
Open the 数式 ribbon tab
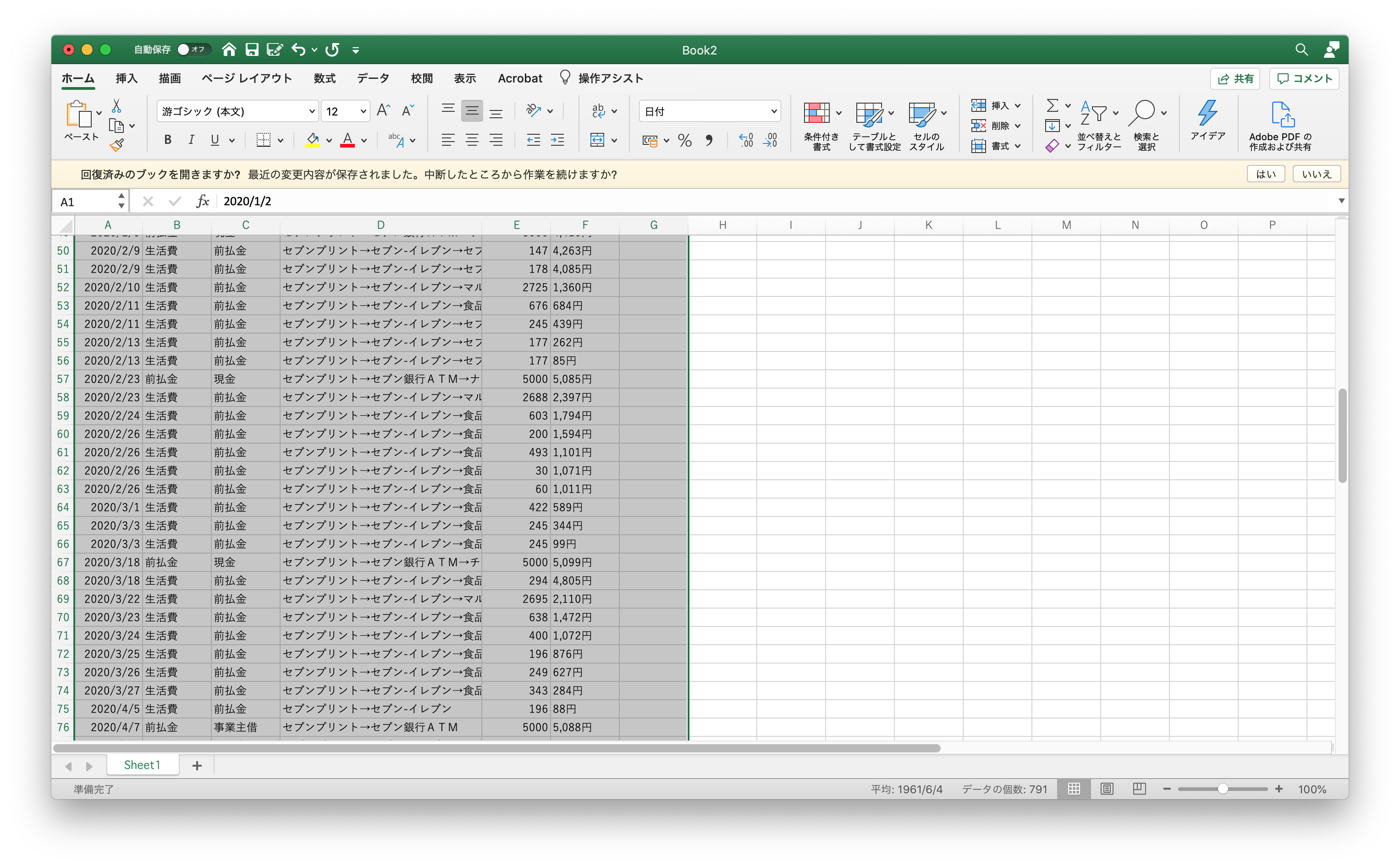point(325,78)
